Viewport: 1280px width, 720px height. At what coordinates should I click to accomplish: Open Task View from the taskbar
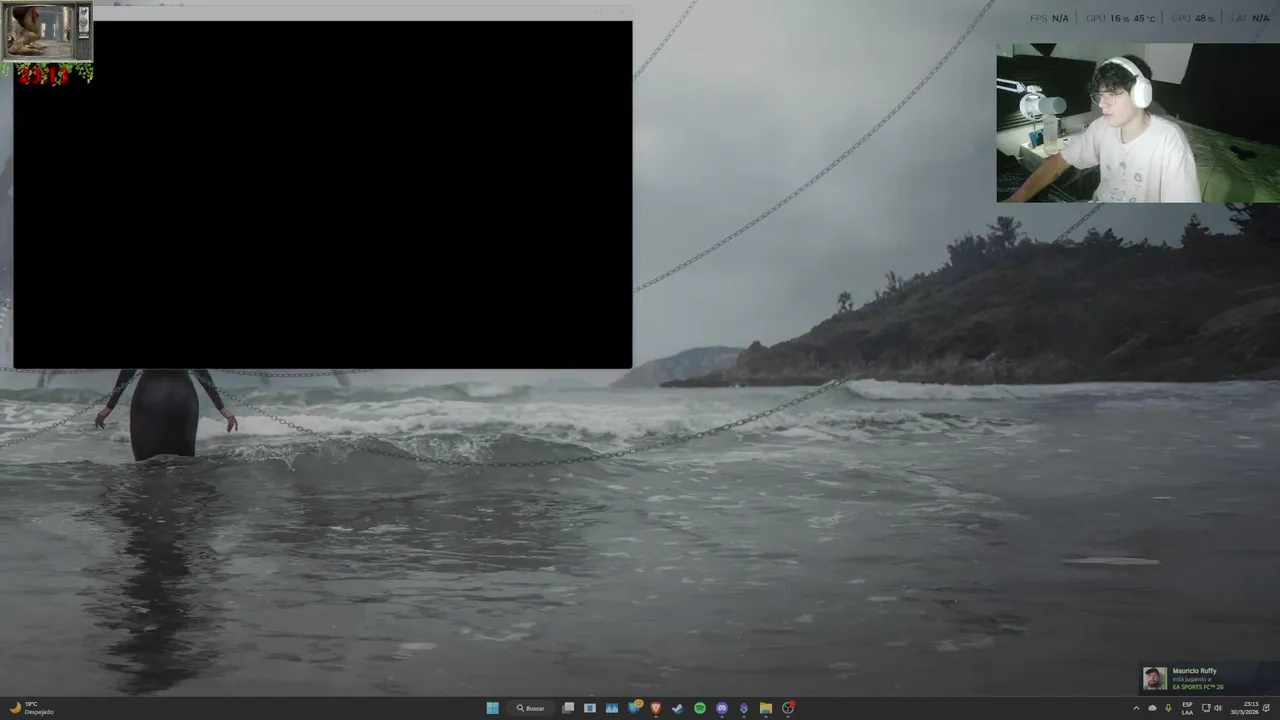pyautogui.click(x=568, y=708)
